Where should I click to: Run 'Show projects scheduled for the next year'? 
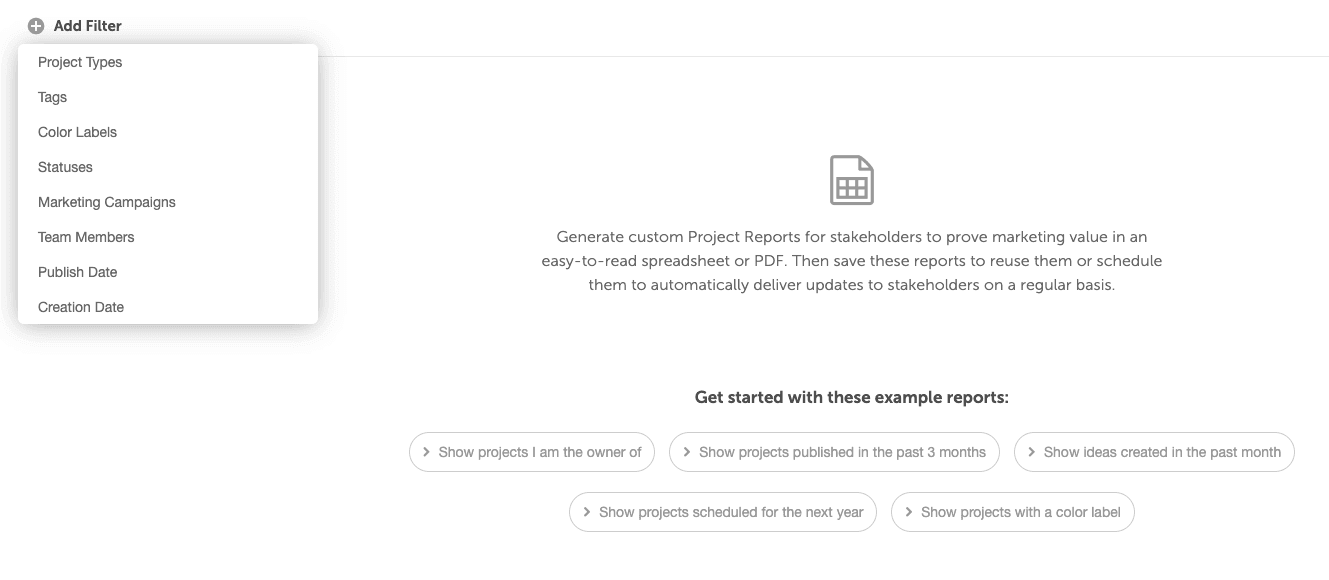pyautogui.click(x=723, y=512)
